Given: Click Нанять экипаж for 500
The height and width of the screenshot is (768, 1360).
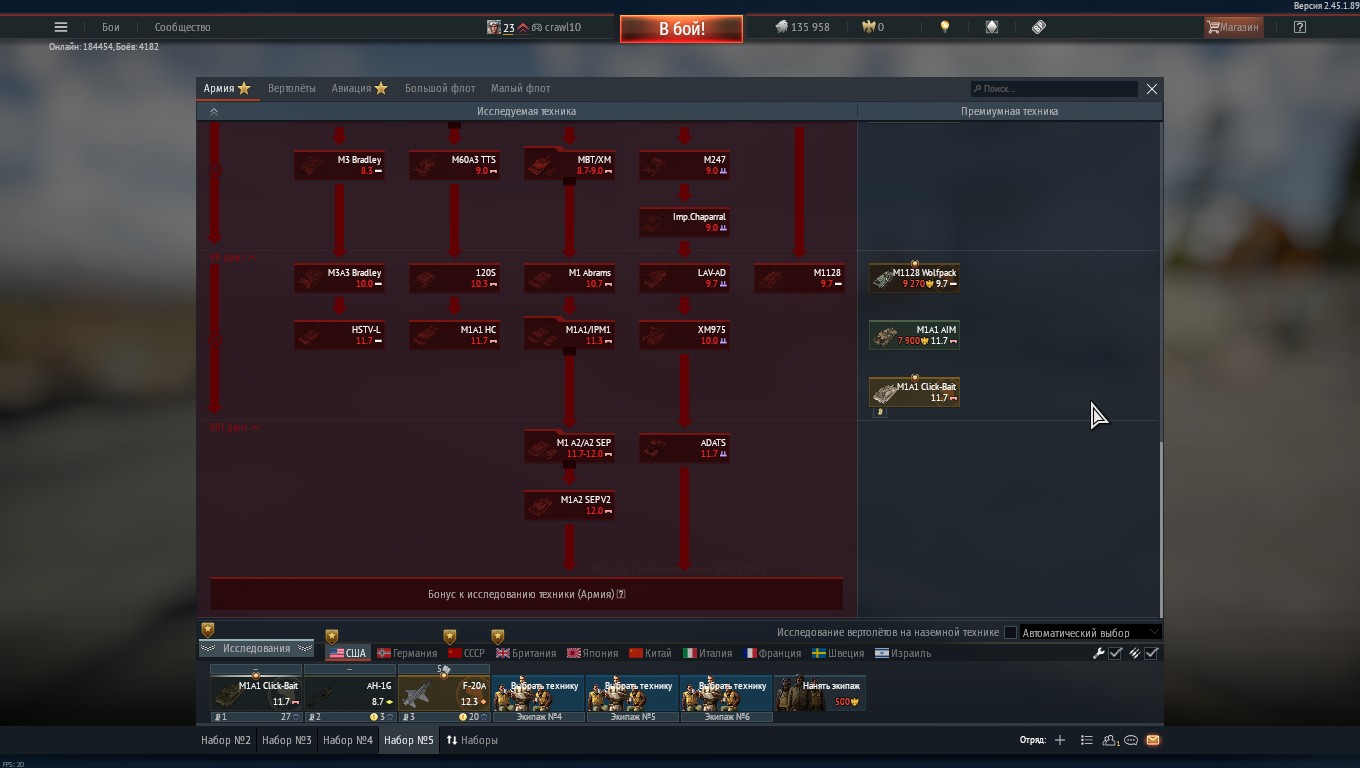Looking at the screenshot, I should 820,693.
